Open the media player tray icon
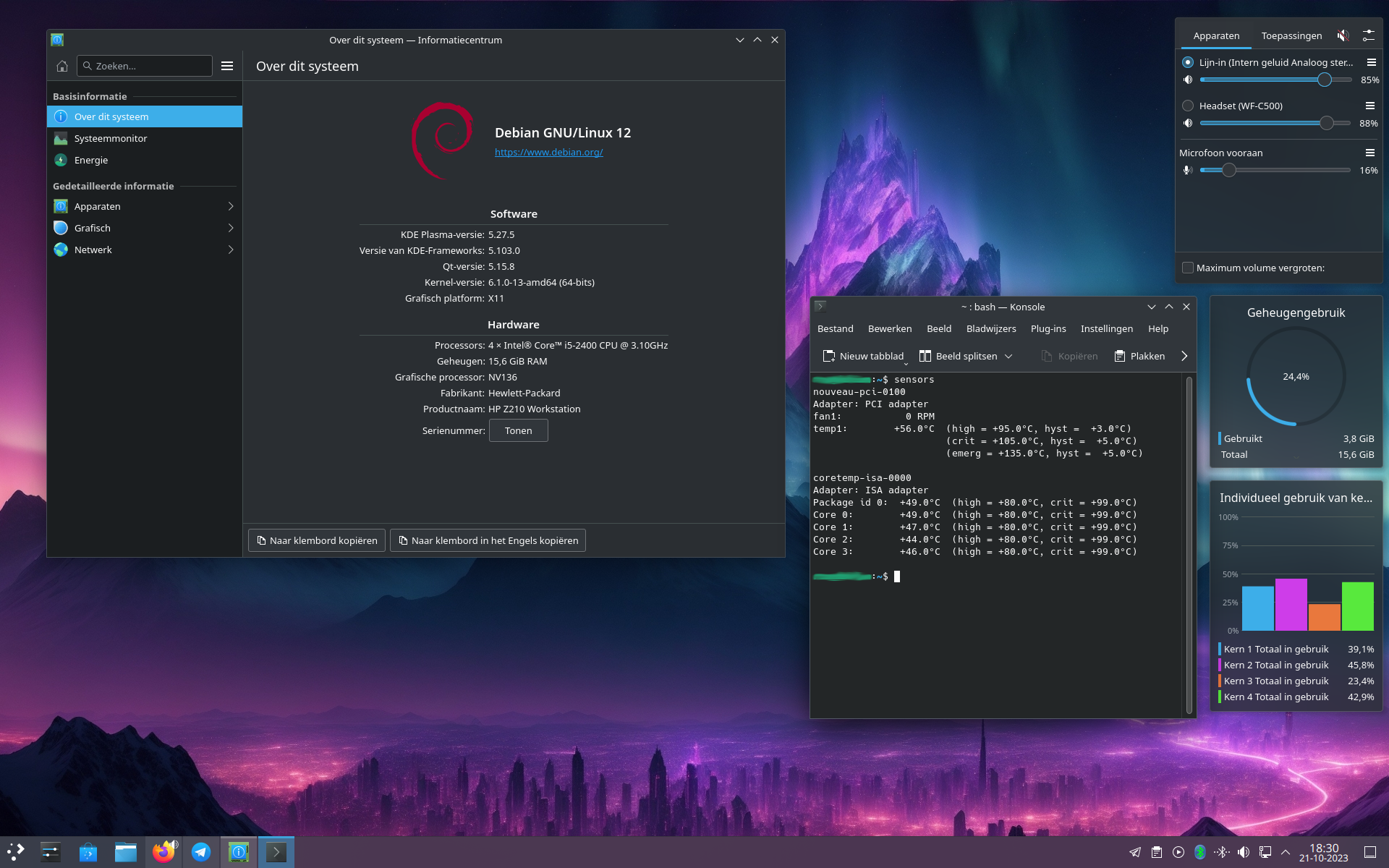Image resolution: width=1389 pixels, height=868 pixels. (1178, 852)
